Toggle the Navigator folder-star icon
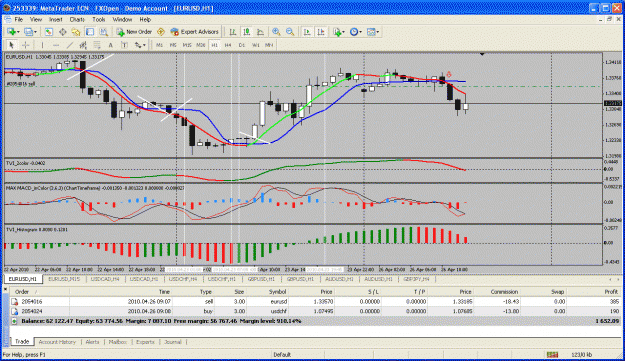The image size is (625, 361). [76, 32]
